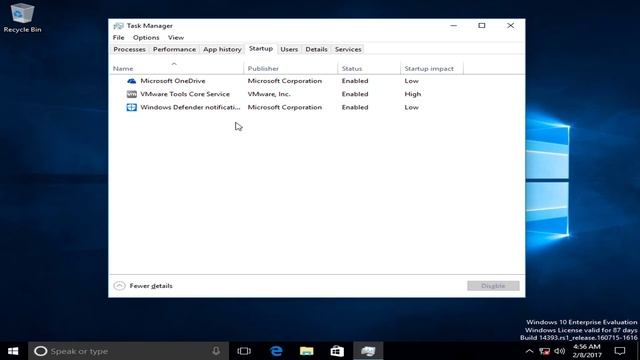Select the Windows Defender notification name
This screenshot has width=640, height=360.
pyautogui.click(x=190, y=107)
